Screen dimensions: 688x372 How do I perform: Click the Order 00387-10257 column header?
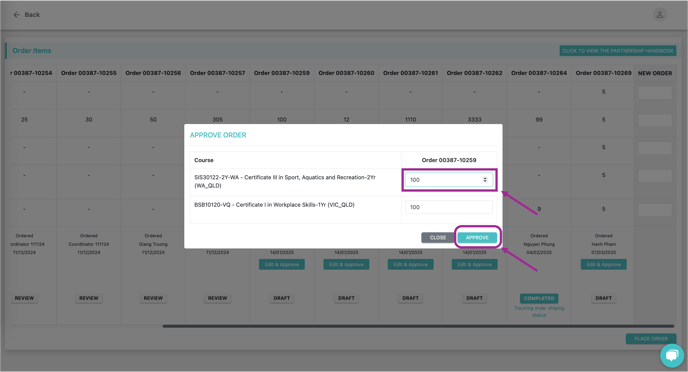217,73
